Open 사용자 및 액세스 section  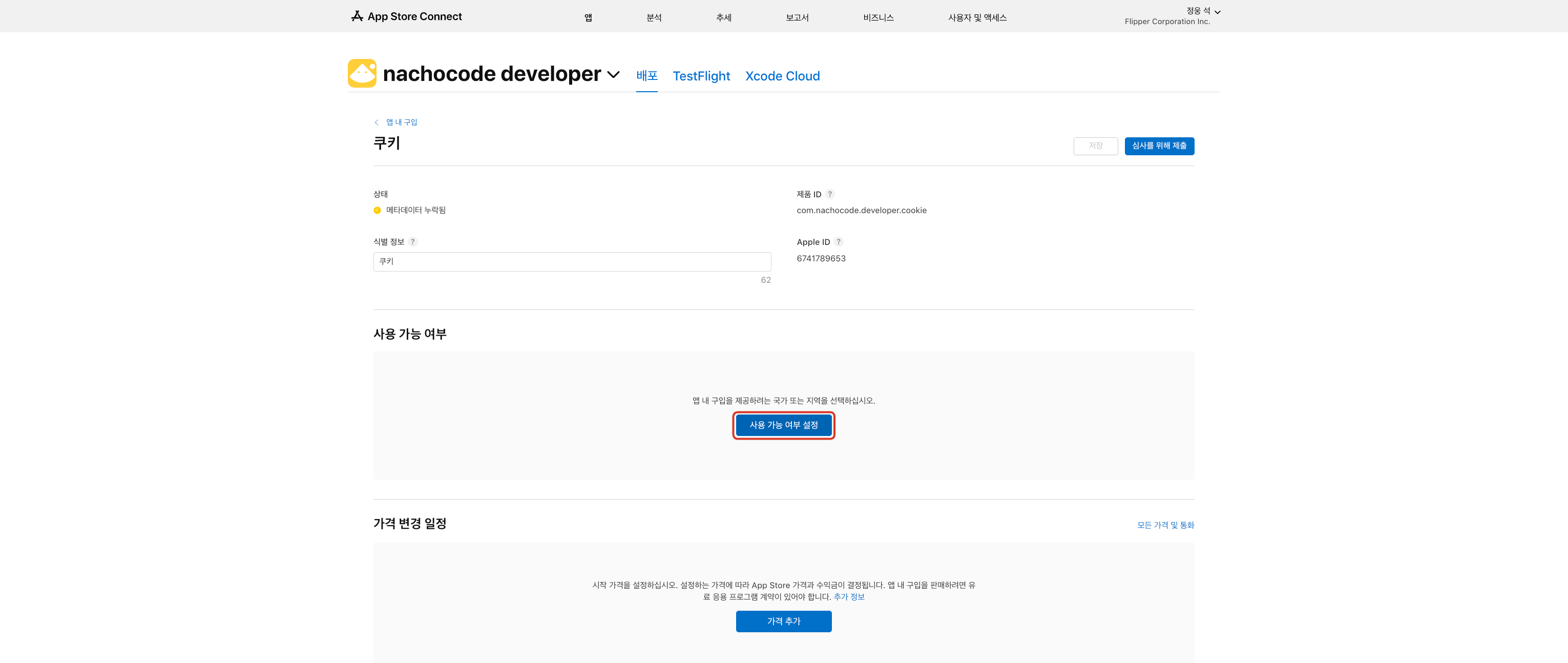tap(977, 17)
